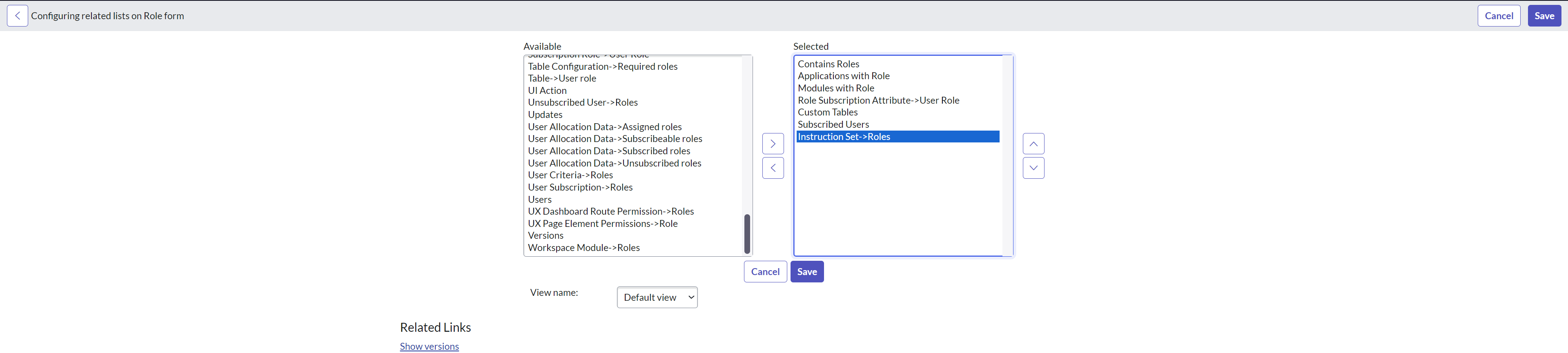
Task: Pick 'Custom Tables' in Selected list
Action: [x=827, y=113]
